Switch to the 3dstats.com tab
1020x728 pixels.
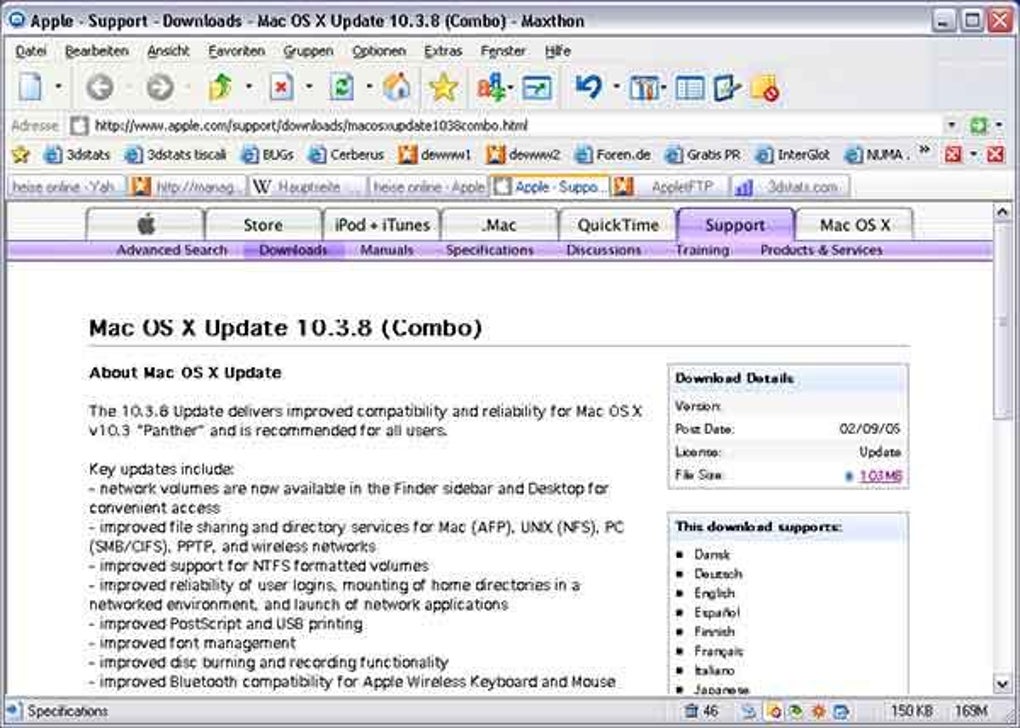tap(790, 187)
